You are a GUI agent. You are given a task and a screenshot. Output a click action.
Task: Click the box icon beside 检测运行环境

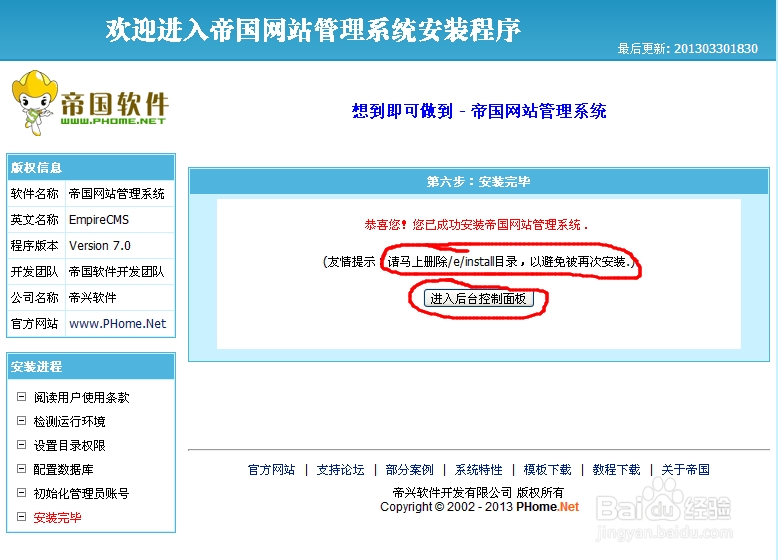click(x=21, y=421)
